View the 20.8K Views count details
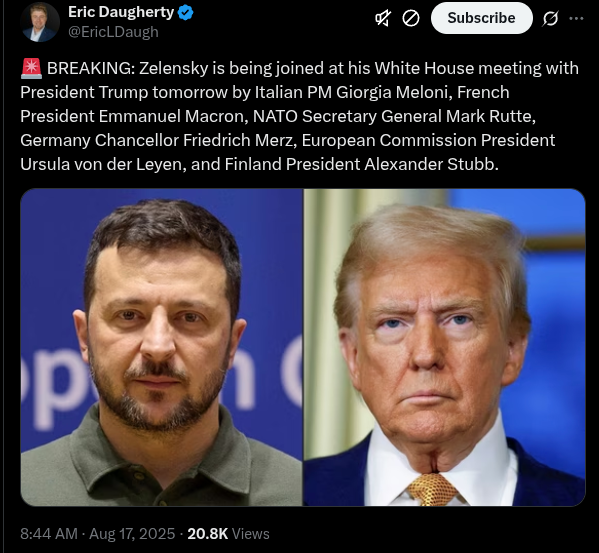Screen dimensions: 599x553 (x=228, y=534)
